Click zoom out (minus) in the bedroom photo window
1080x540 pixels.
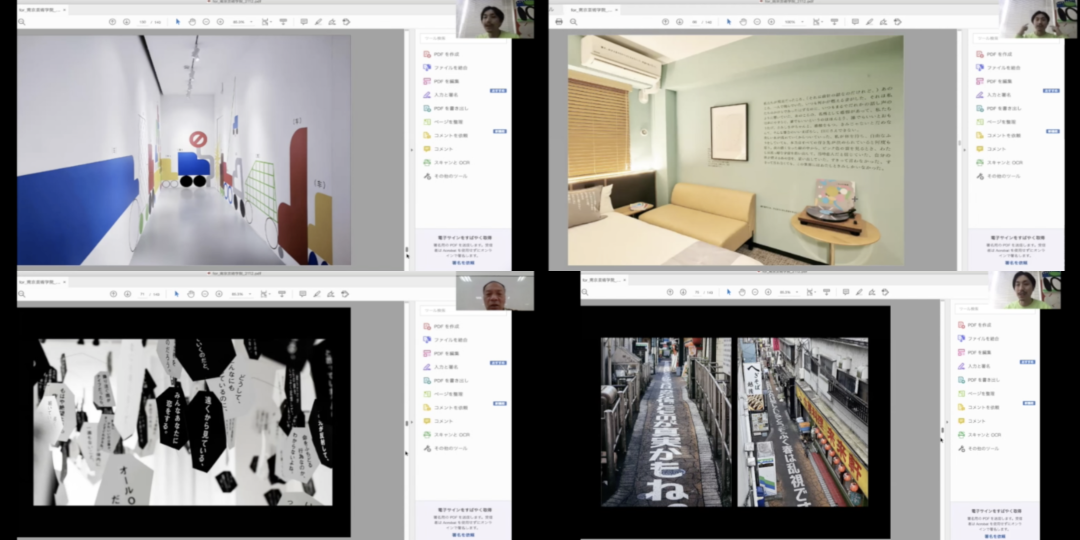[756, 20]
